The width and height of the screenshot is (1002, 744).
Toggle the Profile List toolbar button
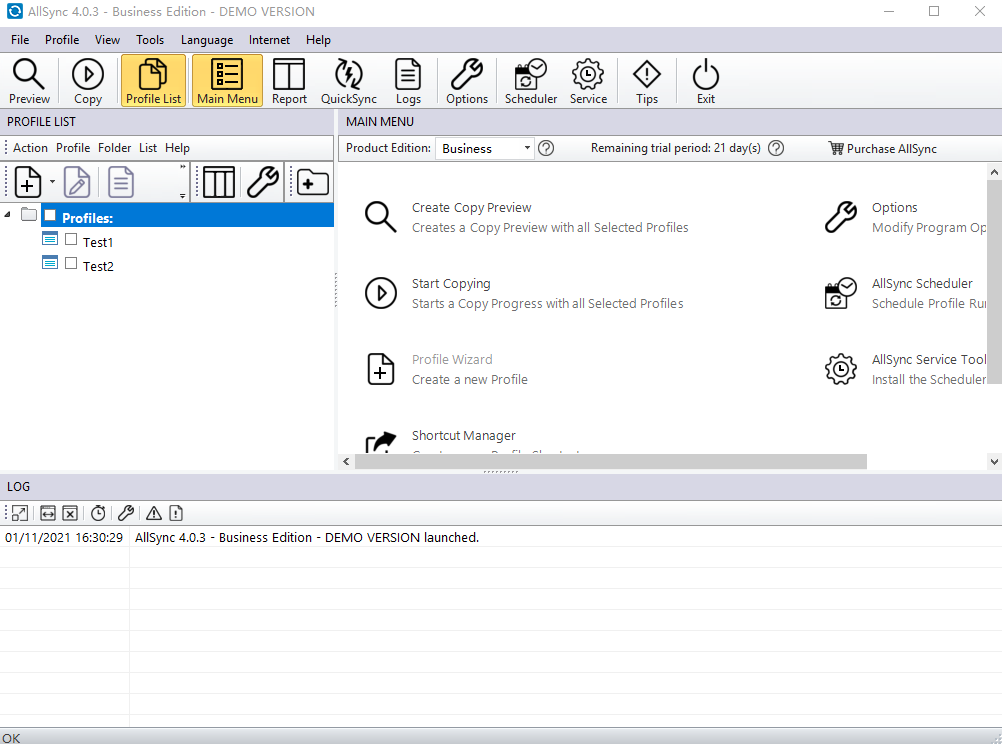click(x=153, y=81)
